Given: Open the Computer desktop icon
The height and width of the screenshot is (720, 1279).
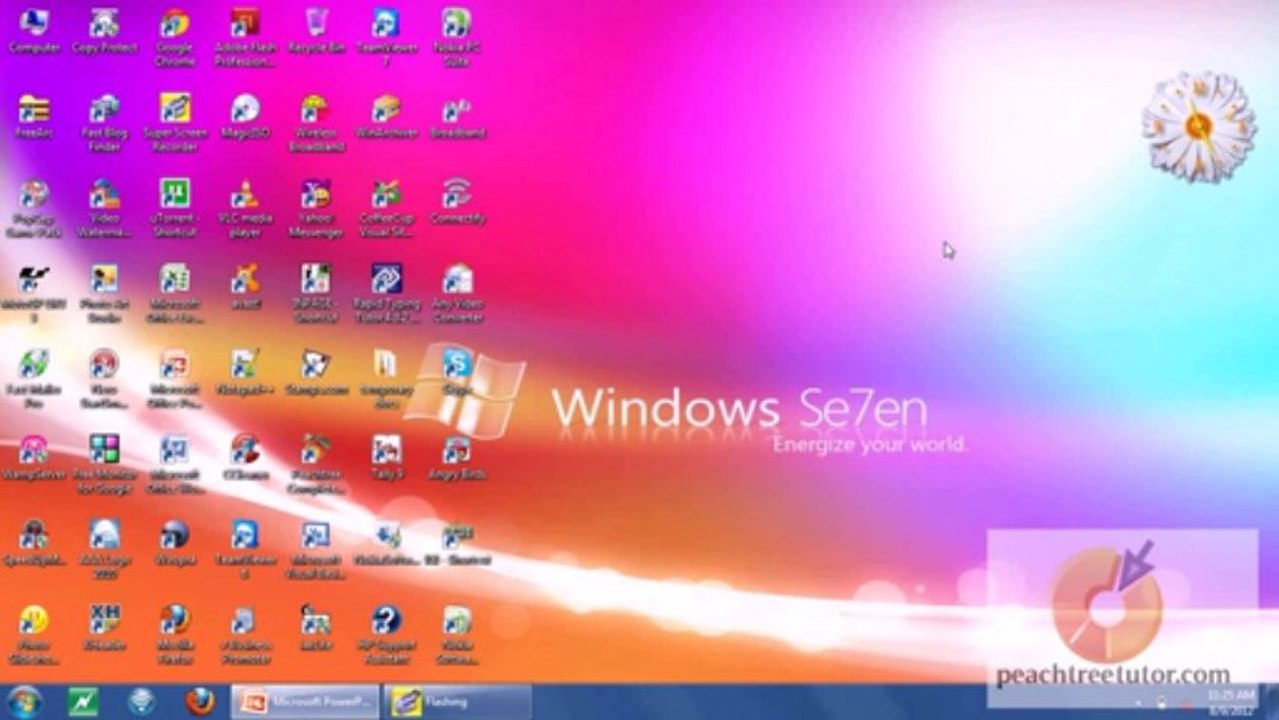Looking at the screenshot, I should pos(34,30).
